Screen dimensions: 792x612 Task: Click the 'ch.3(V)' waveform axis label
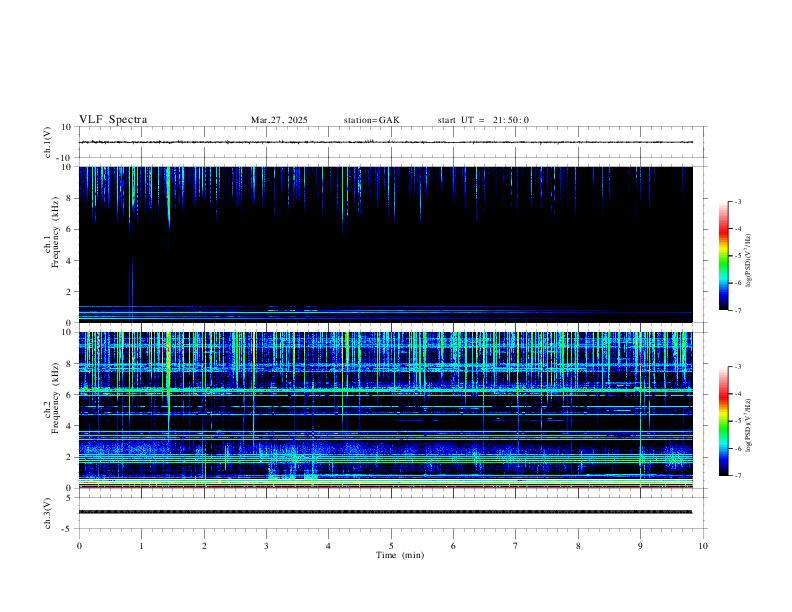pyautogui.click(x=48, y=514)
